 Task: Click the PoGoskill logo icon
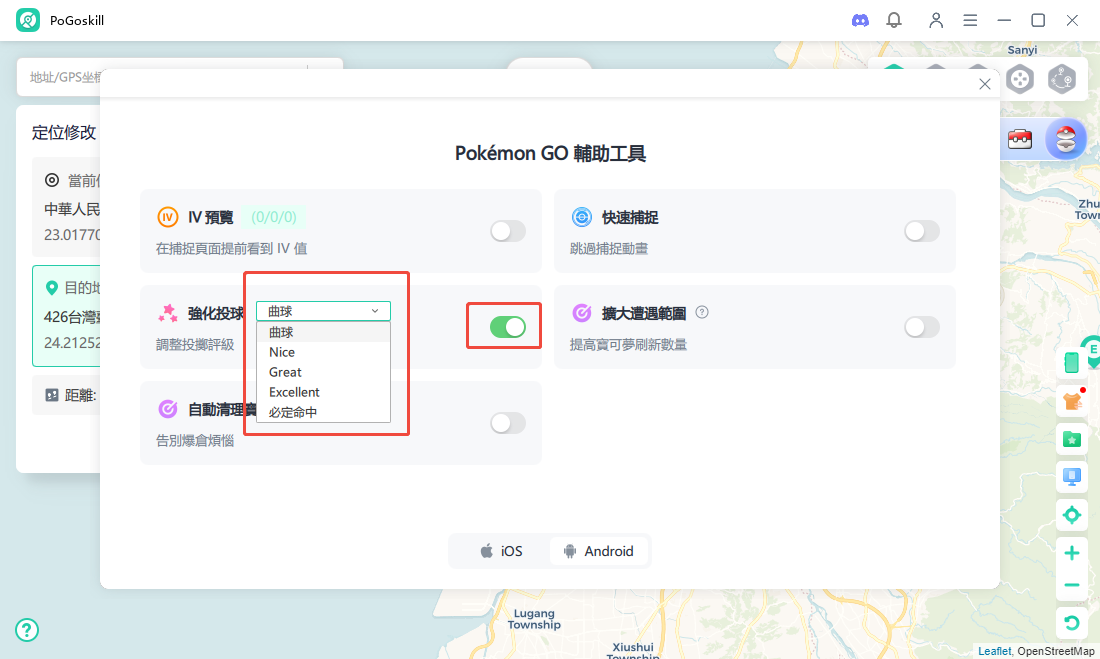28,20
